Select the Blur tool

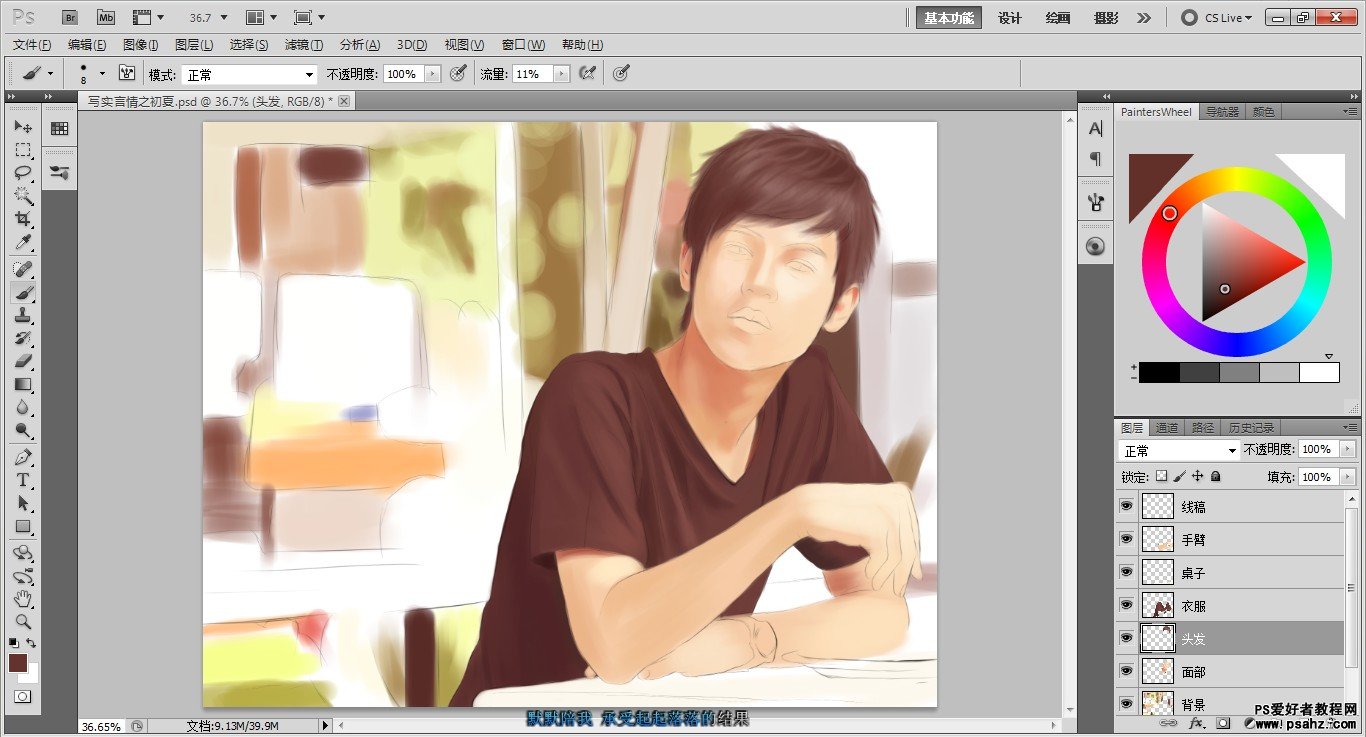(23, 407)
